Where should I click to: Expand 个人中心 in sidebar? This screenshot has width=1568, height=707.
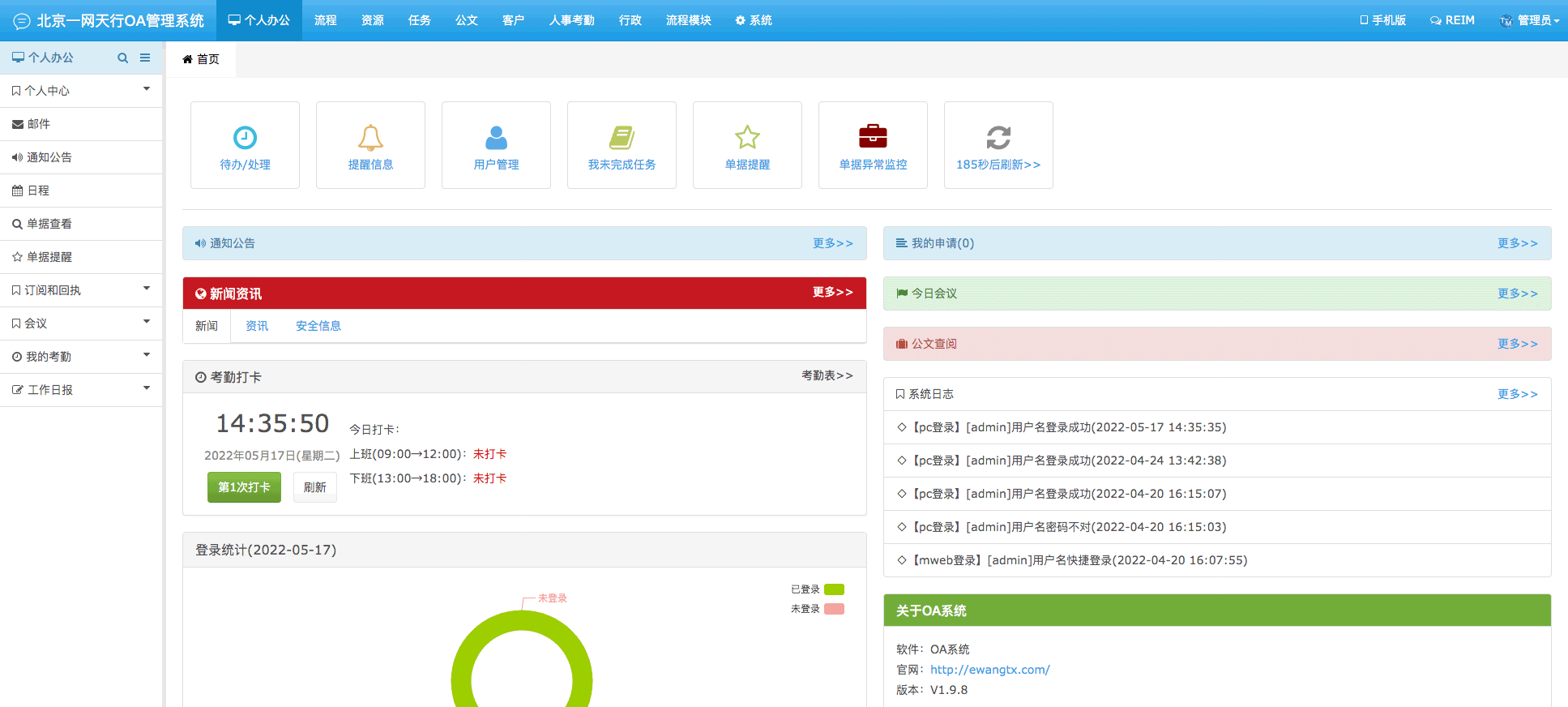click(x=81, y=91)
